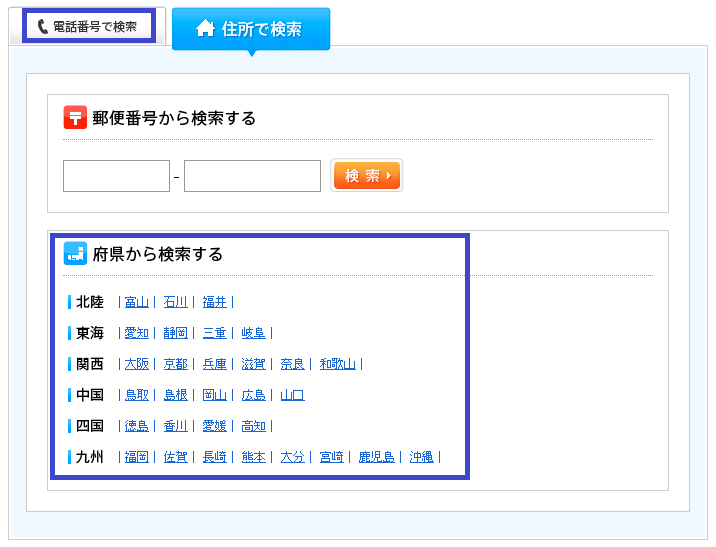Image resolution: width=716 pixels, height=547 pixels.
Task: Go to the 山口 link
Action: [292, 395]
